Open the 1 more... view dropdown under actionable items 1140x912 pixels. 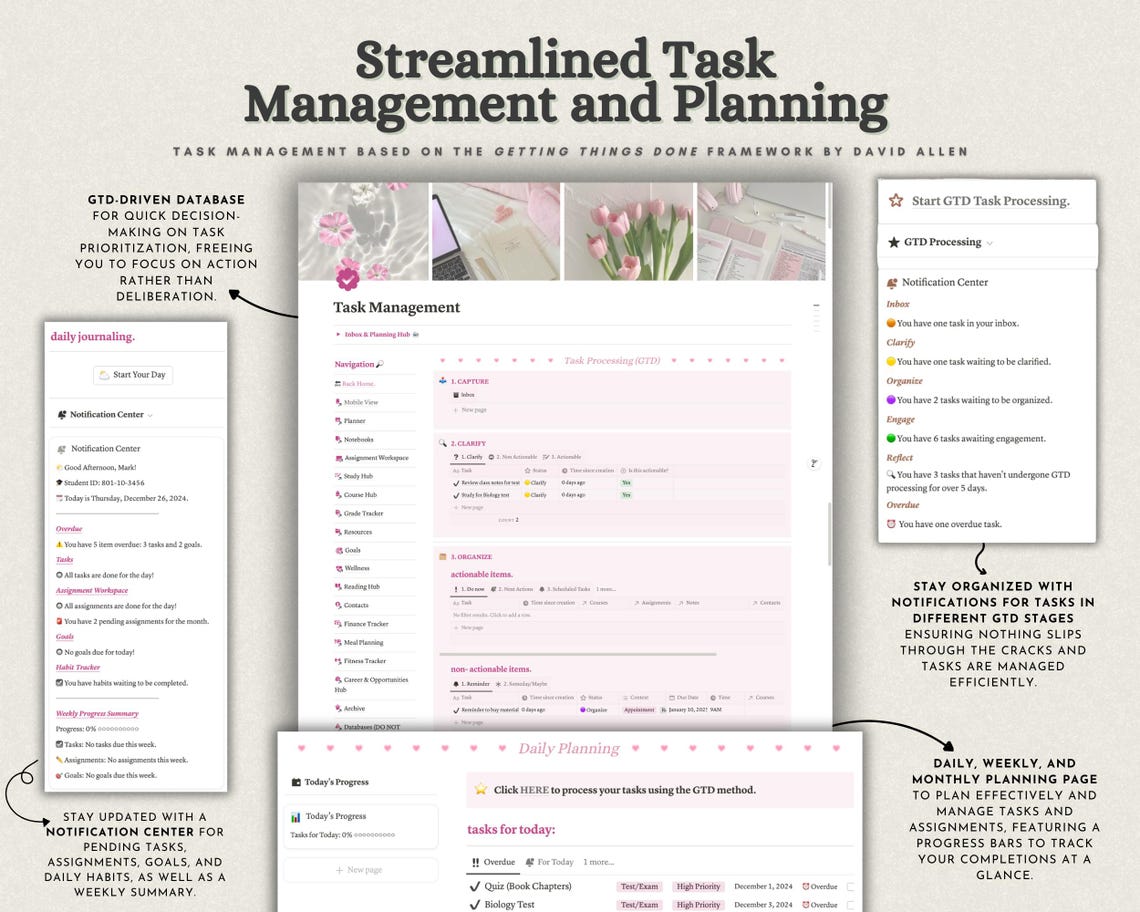click(x=605, y=589)
